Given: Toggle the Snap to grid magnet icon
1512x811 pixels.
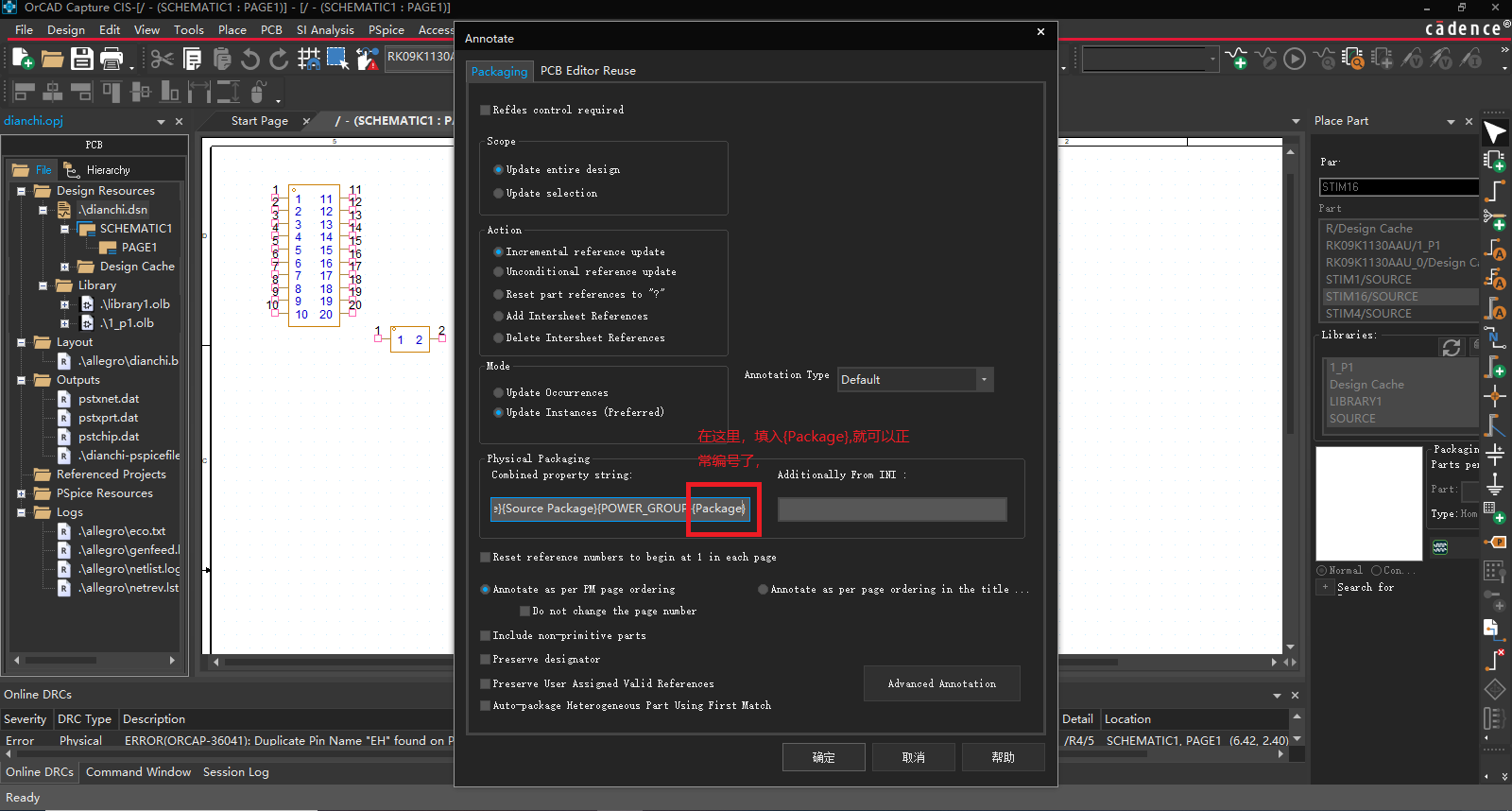Looking at the screenshot, I should click(x=309, y=59).
